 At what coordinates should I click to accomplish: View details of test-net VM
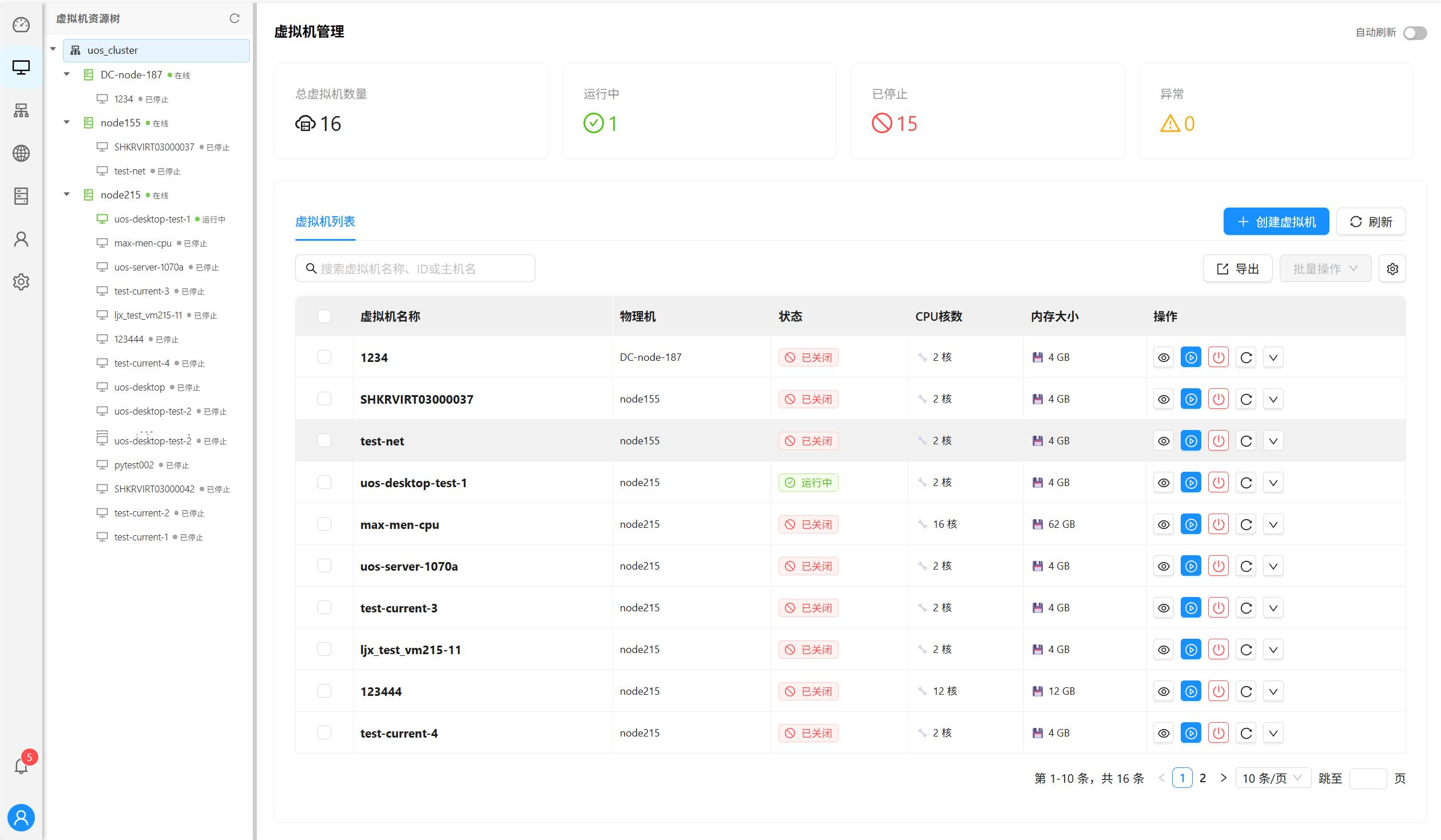coord(1163,441)
